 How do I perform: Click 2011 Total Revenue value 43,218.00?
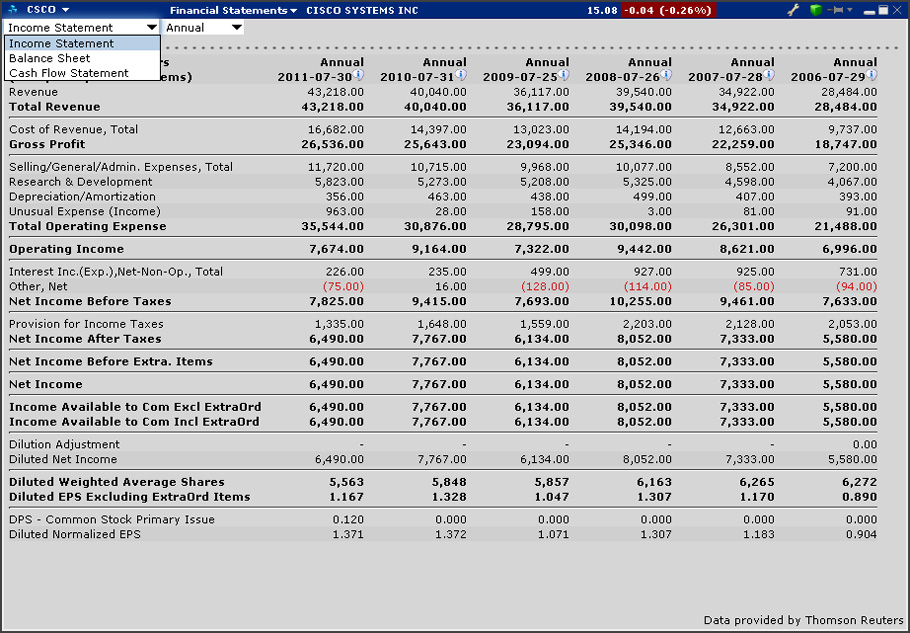(333, 107)
